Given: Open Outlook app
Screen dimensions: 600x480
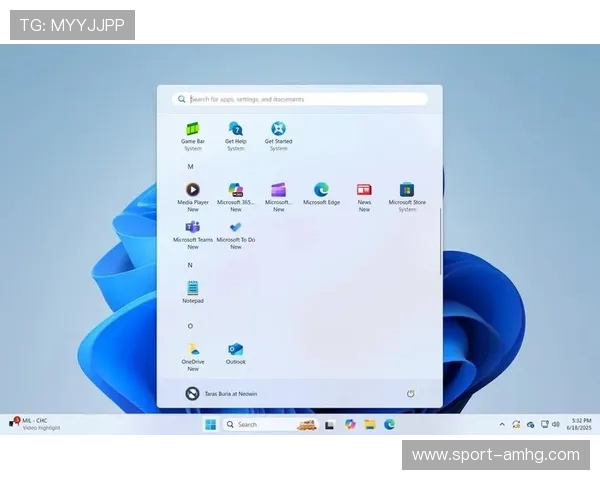Looking at the screenshot, I should 235,350.
